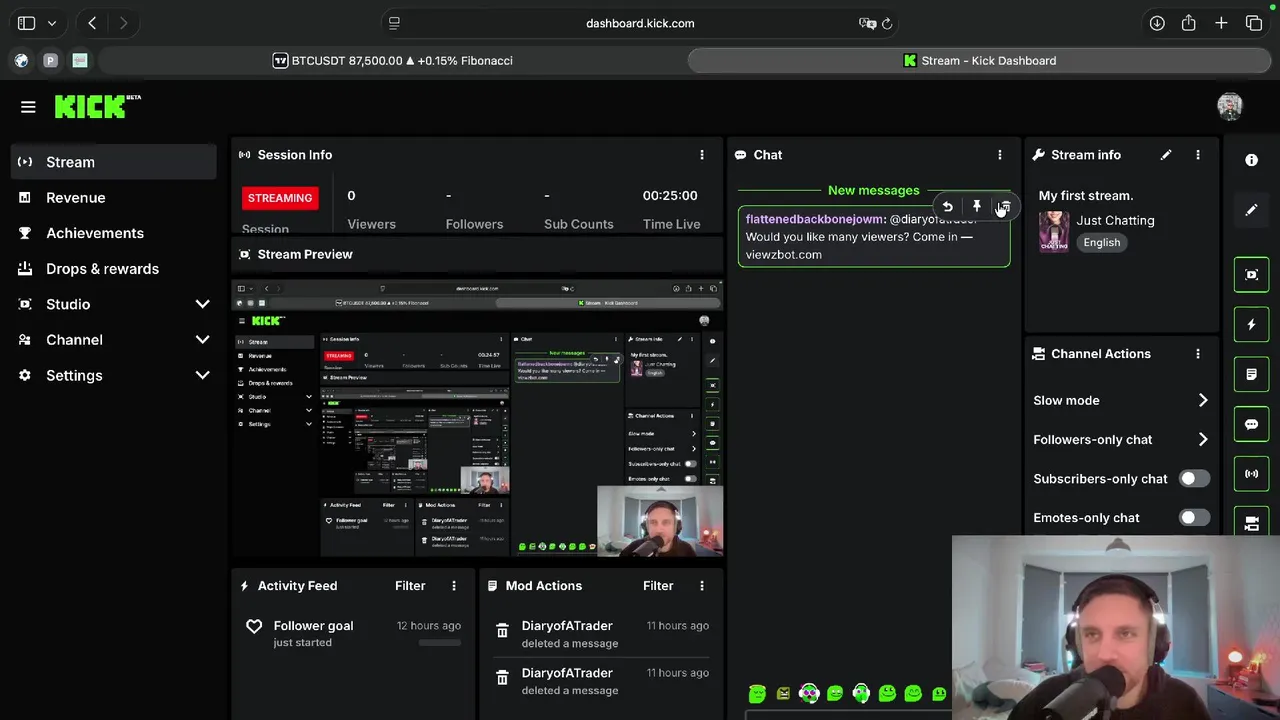Toggle Emotes-only chat switch
1280x720 pixels.
click(1194, 518)
